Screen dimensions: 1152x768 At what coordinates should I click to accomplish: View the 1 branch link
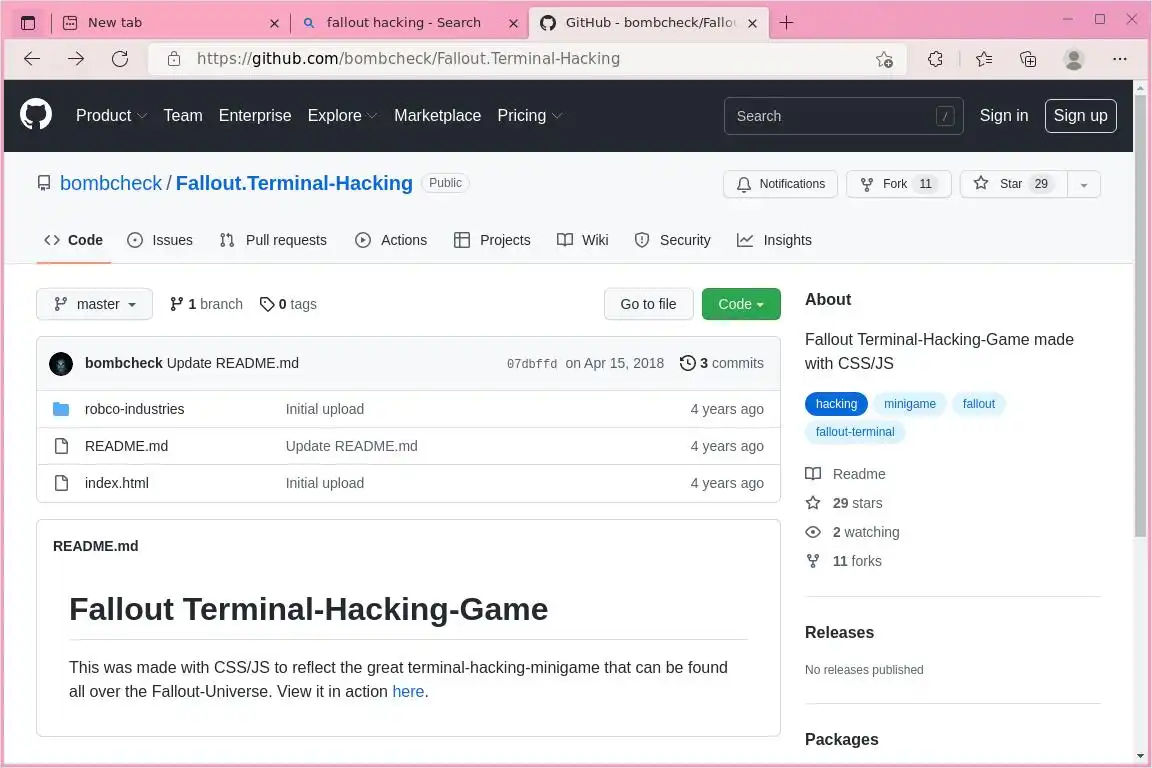coord(206,304)
